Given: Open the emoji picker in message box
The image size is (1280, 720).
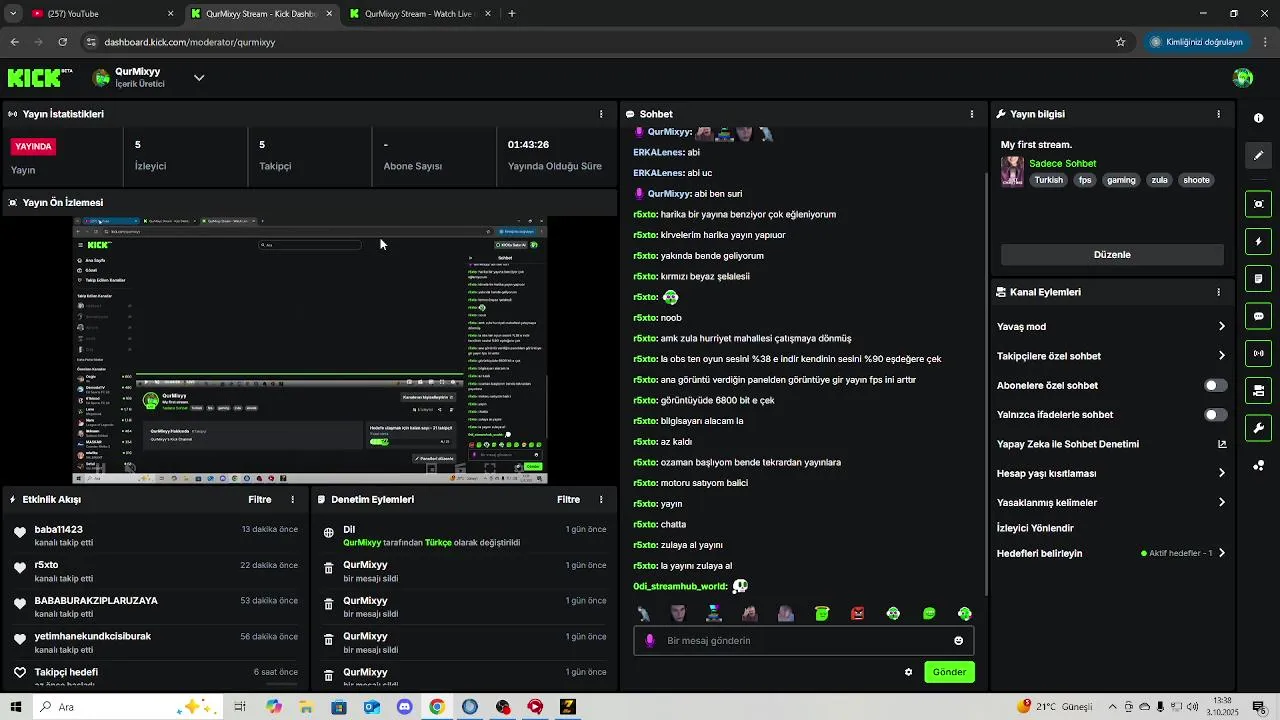Looking at the screenshot, I should point(958,641).
